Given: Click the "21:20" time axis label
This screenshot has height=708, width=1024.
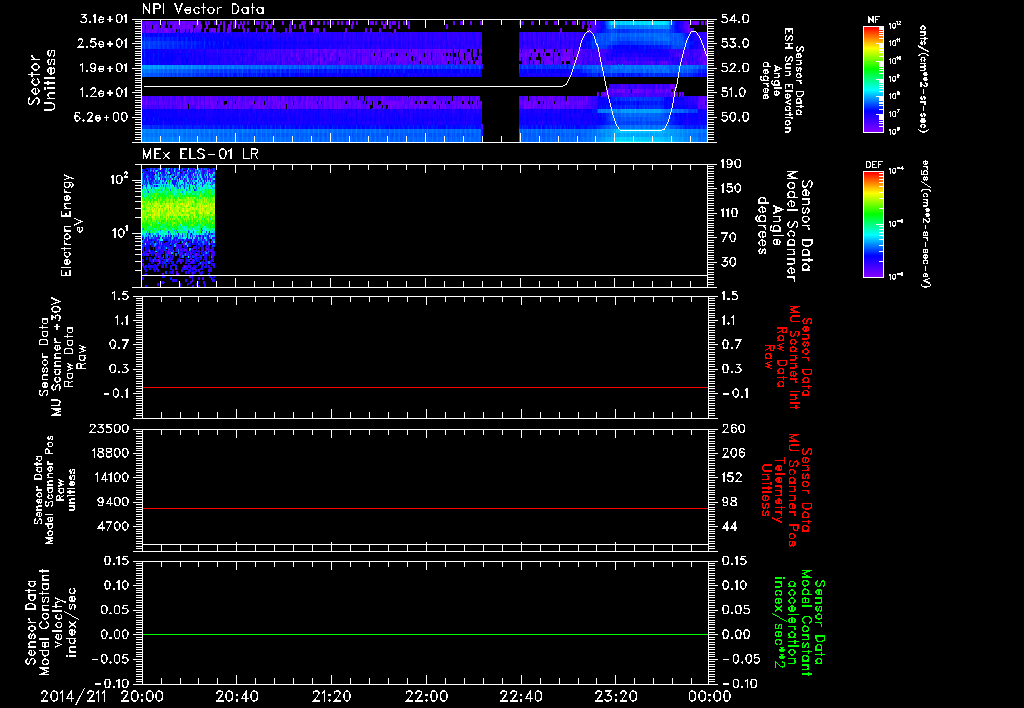Looking at the screenshot, I should tap(331, 696).
